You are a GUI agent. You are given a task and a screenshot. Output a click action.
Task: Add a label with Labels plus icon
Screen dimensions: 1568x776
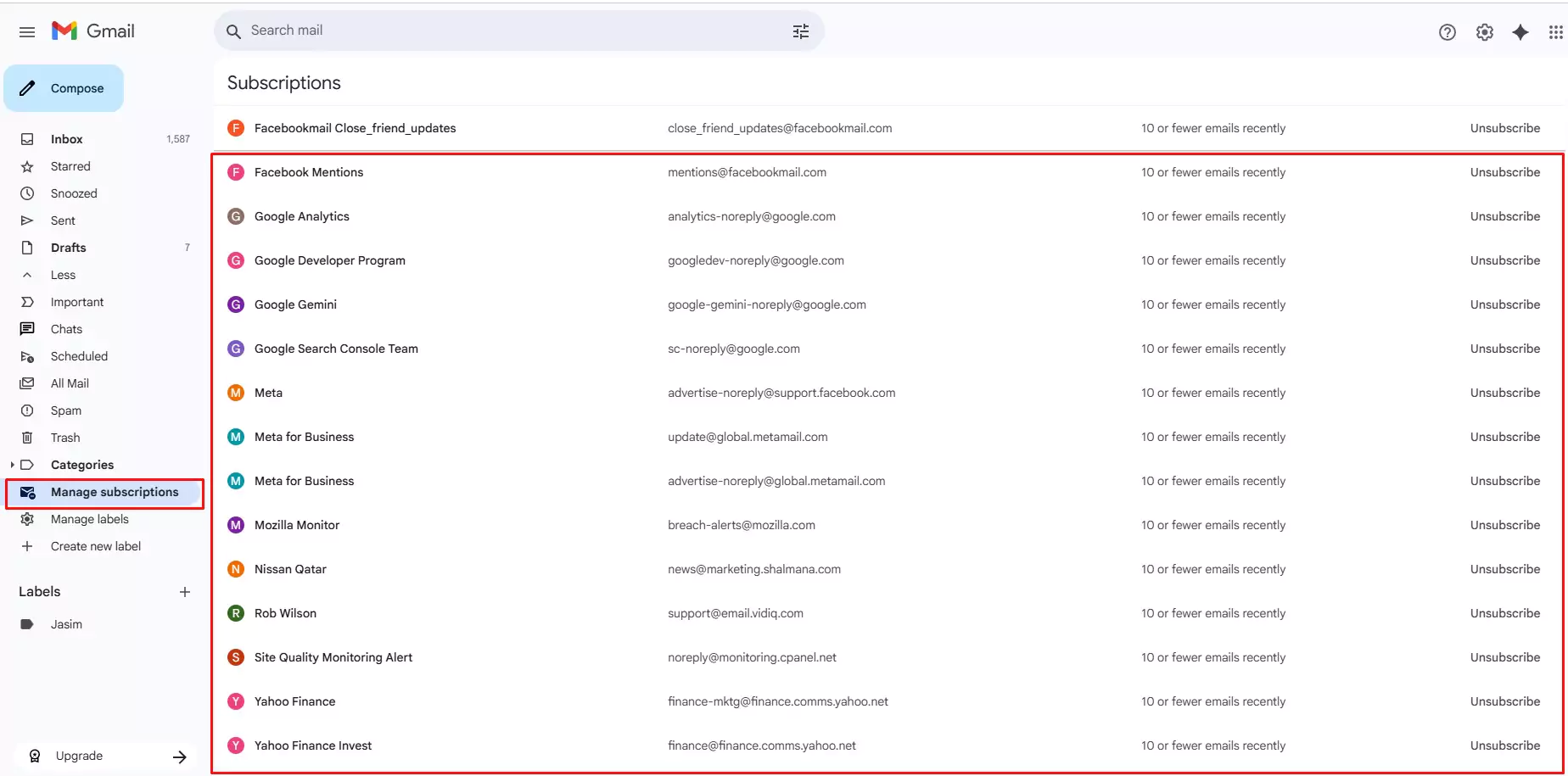(185, 592)
